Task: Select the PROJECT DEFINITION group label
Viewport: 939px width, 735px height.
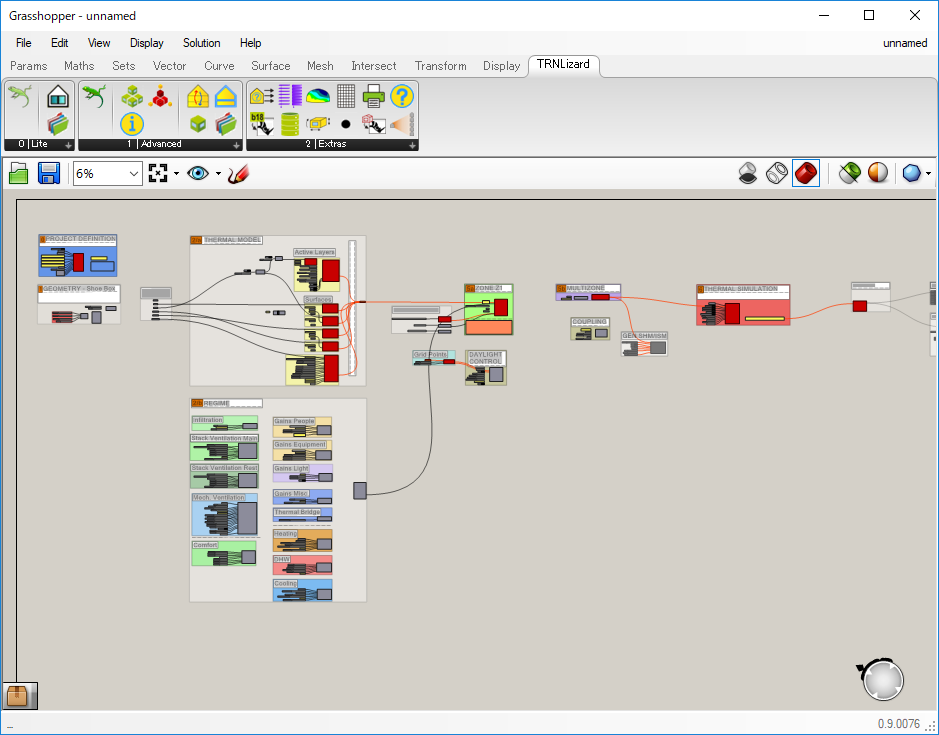Action: click(80, 239)
